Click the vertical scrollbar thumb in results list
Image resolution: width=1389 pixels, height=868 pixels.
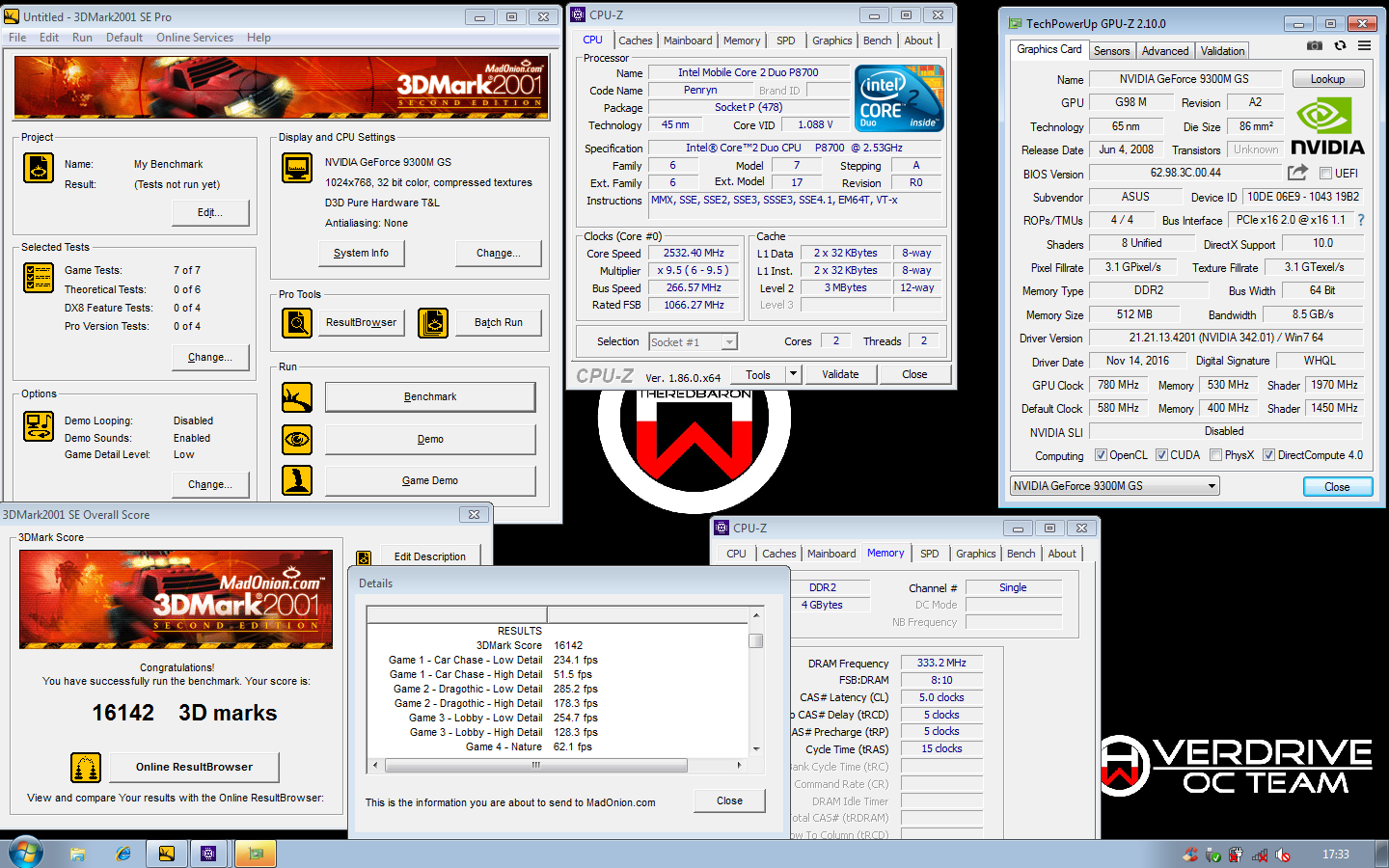click(x=756, y=641)
